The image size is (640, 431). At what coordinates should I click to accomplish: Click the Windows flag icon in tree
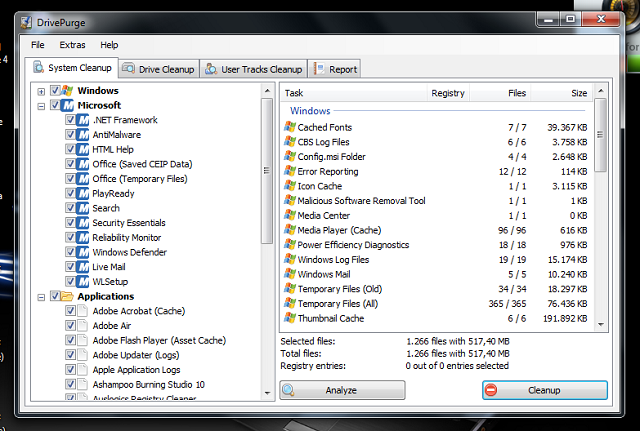67,91
